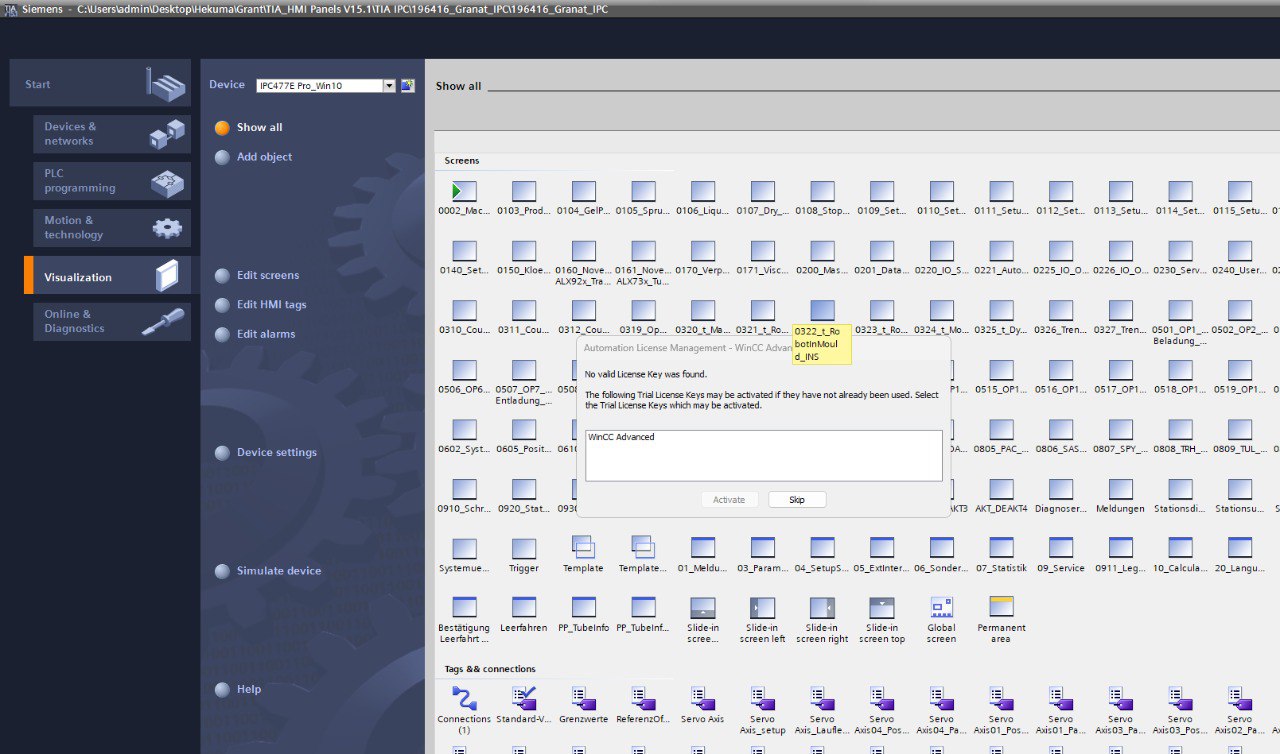Open the first Template icon
Viewport: 1280px width, 754px height.
coord(583,547)
